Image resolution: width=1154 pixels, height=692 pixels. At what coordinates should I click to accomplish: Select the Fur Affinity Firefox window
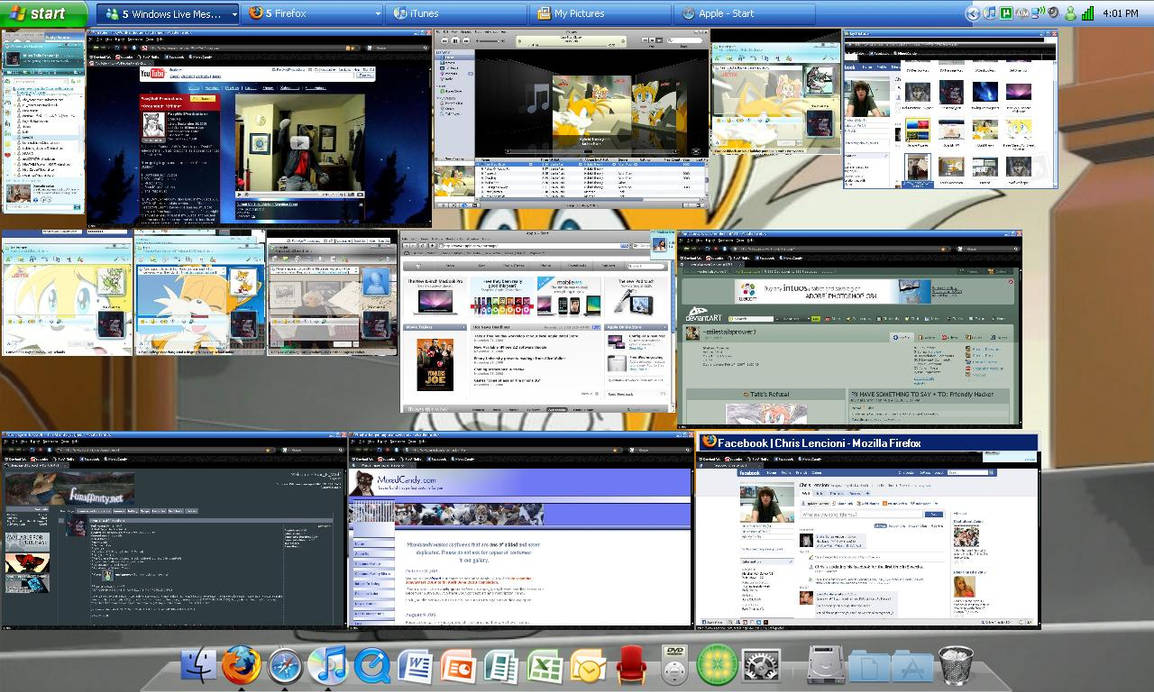click(173, 530)
